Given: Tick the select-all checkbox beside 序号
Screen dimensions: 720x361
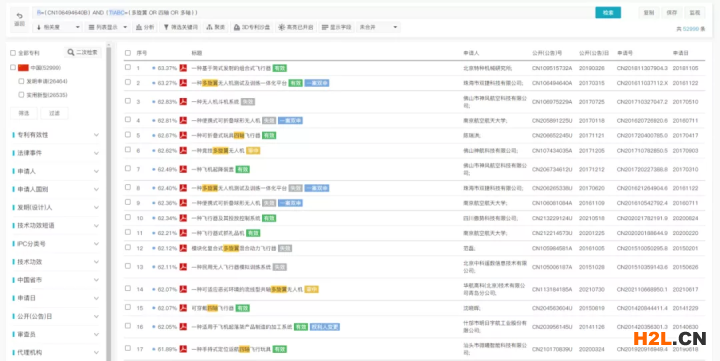Looking at the screenshot, I should [128, 53].
